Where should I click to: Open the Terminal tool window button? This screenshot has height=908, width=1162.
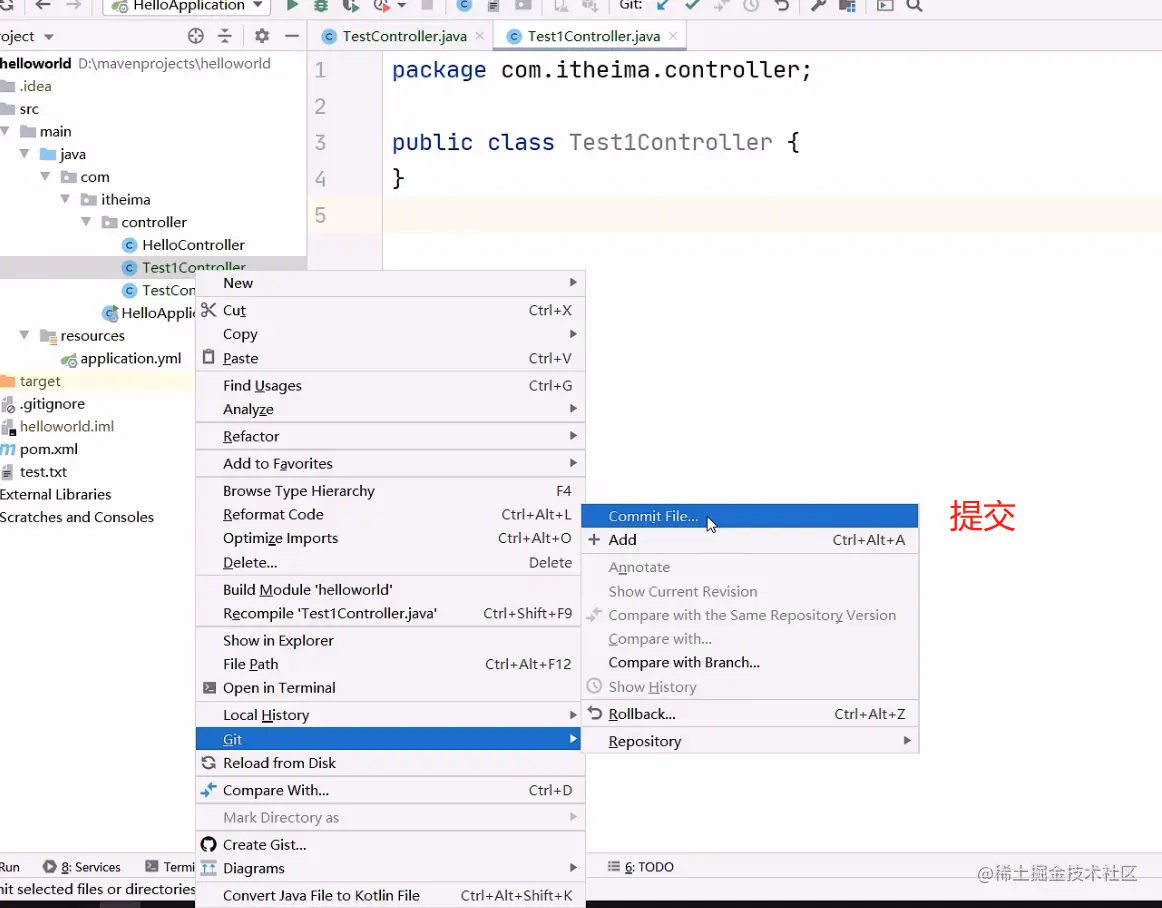click(x=170, y=866)
